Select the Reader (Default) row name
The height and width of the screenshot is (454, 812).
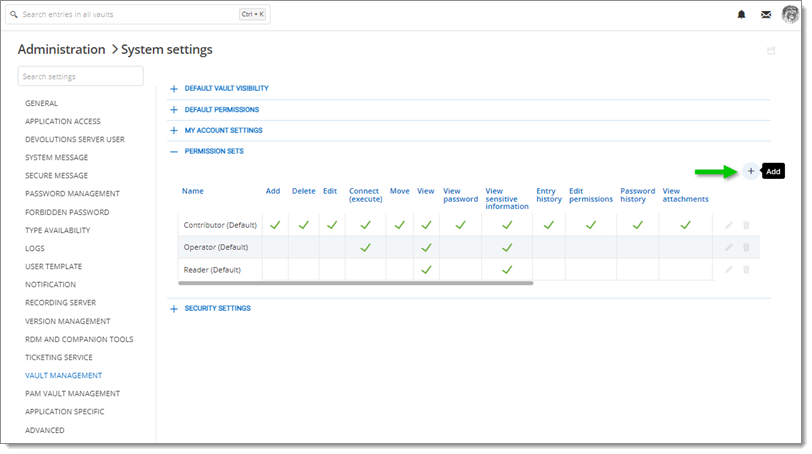(x=212, y=270)
